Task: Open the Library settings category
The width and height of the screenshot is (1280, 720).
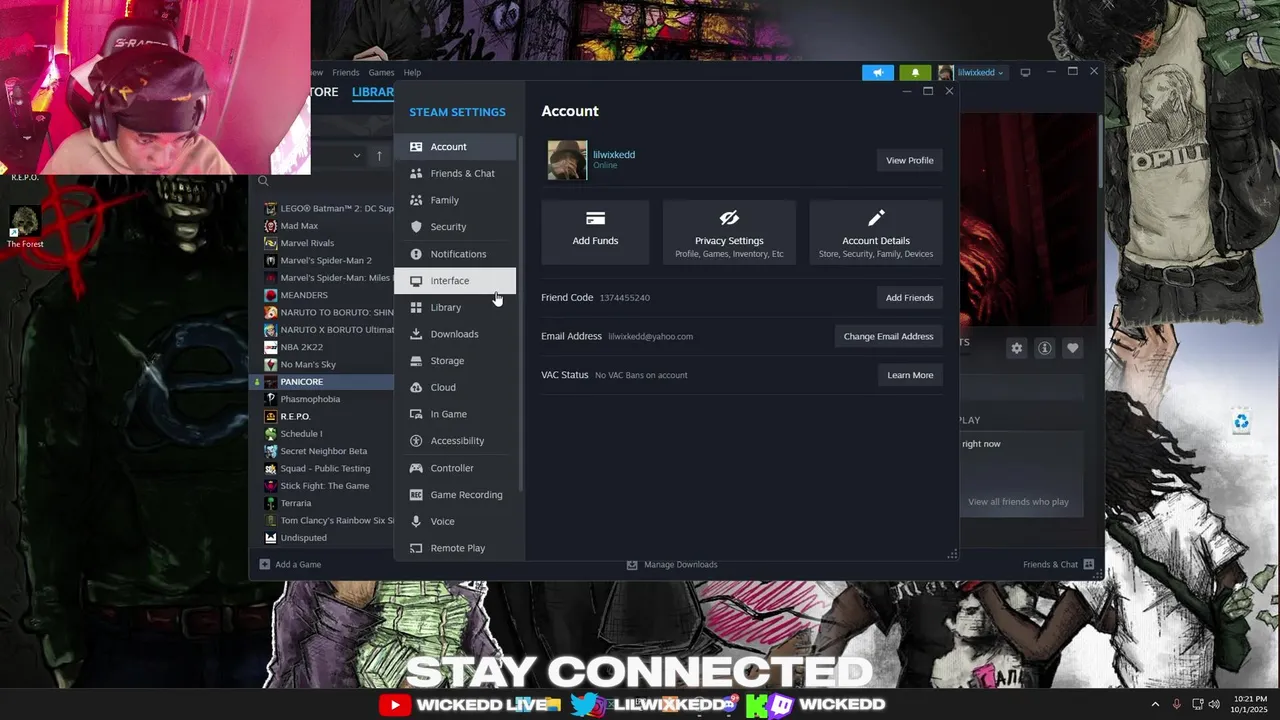Action: click(x=455, y=307)
